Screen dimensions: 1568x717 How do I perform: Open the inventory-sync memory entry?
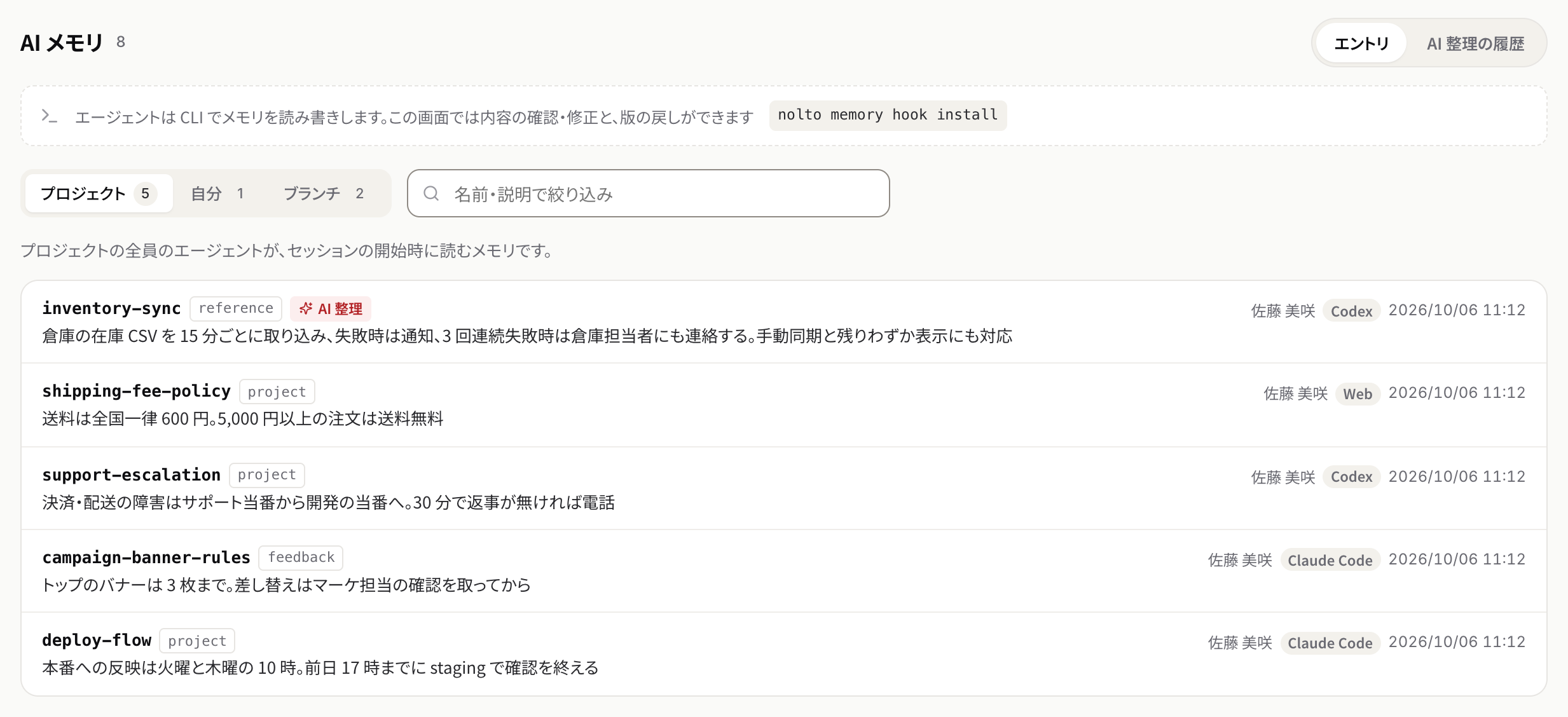tap(783, 322)
